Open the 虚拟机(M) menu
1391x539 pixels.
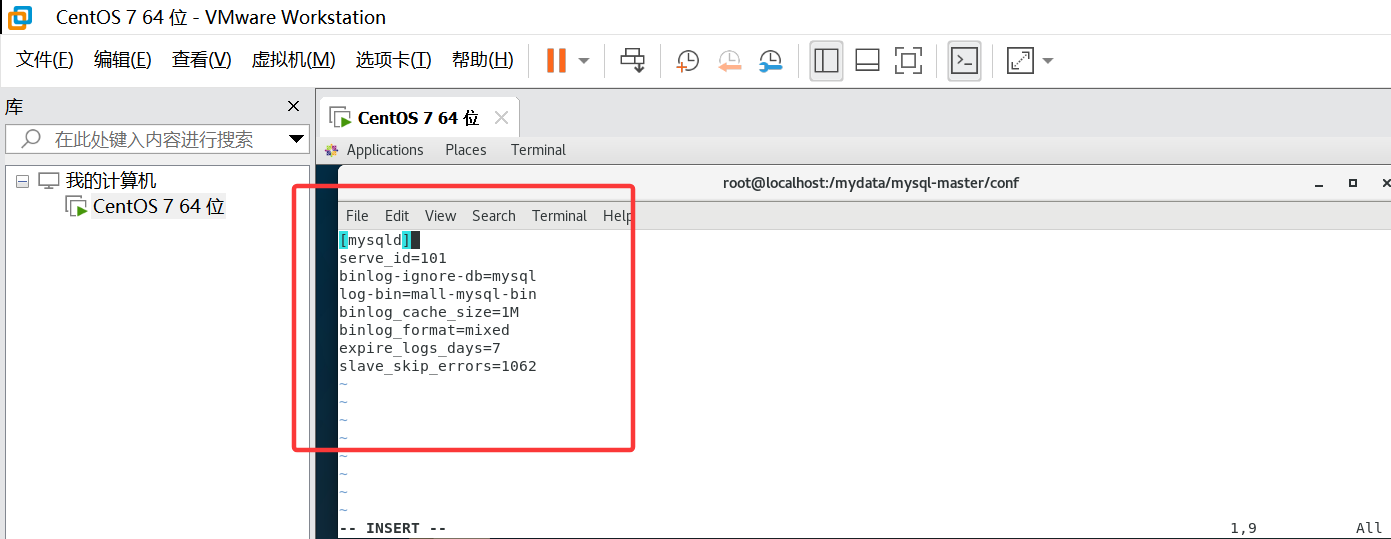(293, 60)
